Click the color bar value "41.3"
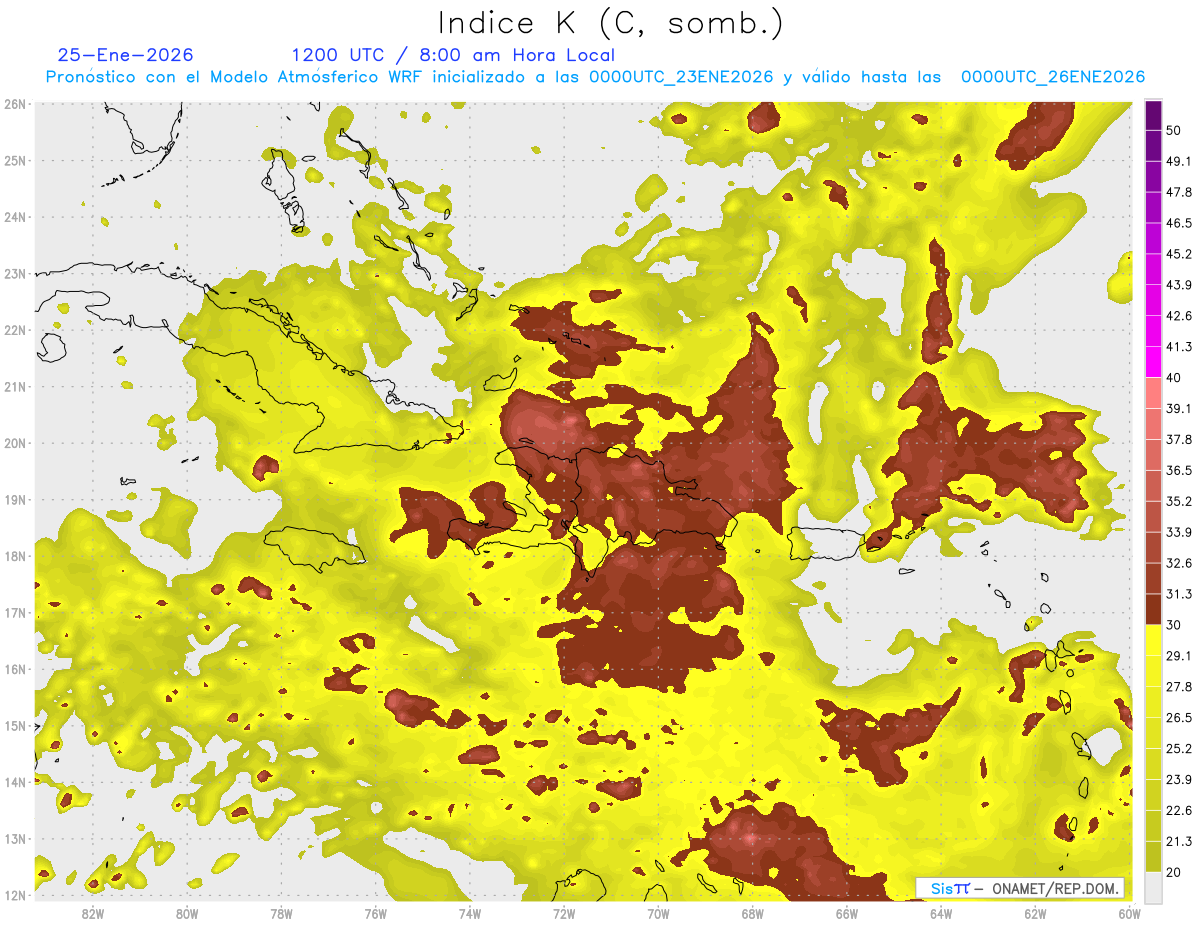Viewport: 1200px width, 927px height. click(1179, 347)
